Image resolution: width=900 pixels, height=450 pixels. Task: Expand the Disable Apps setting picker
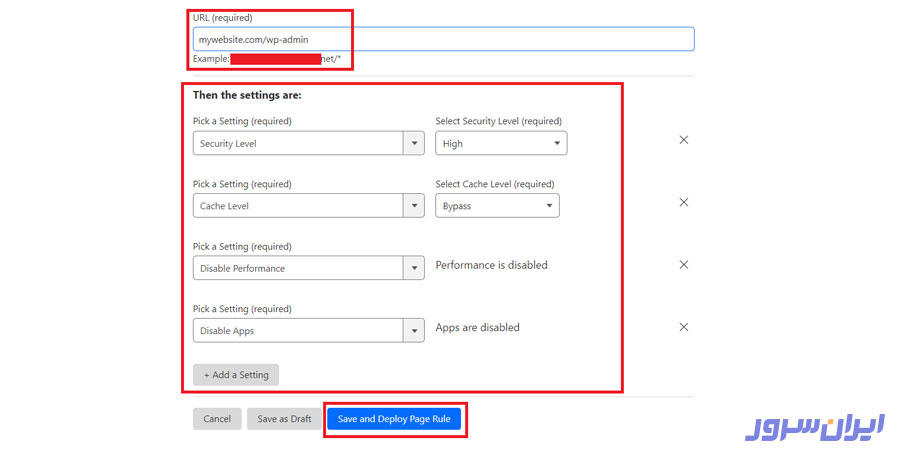tap(308, 330)
